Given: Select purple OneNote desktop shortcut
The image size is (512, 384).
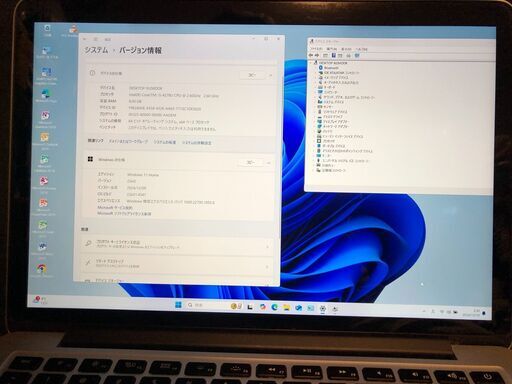Looking at the screenshot, I should pyautogui.click(x=45, y=119).
